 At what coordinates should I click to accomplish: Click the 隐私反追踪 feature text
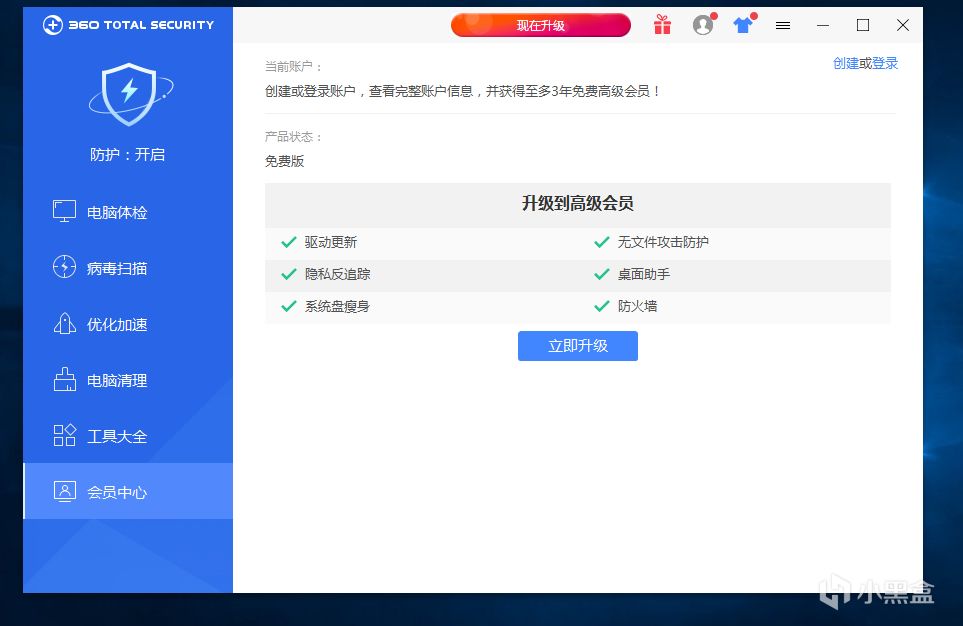[x=338, y=274]
